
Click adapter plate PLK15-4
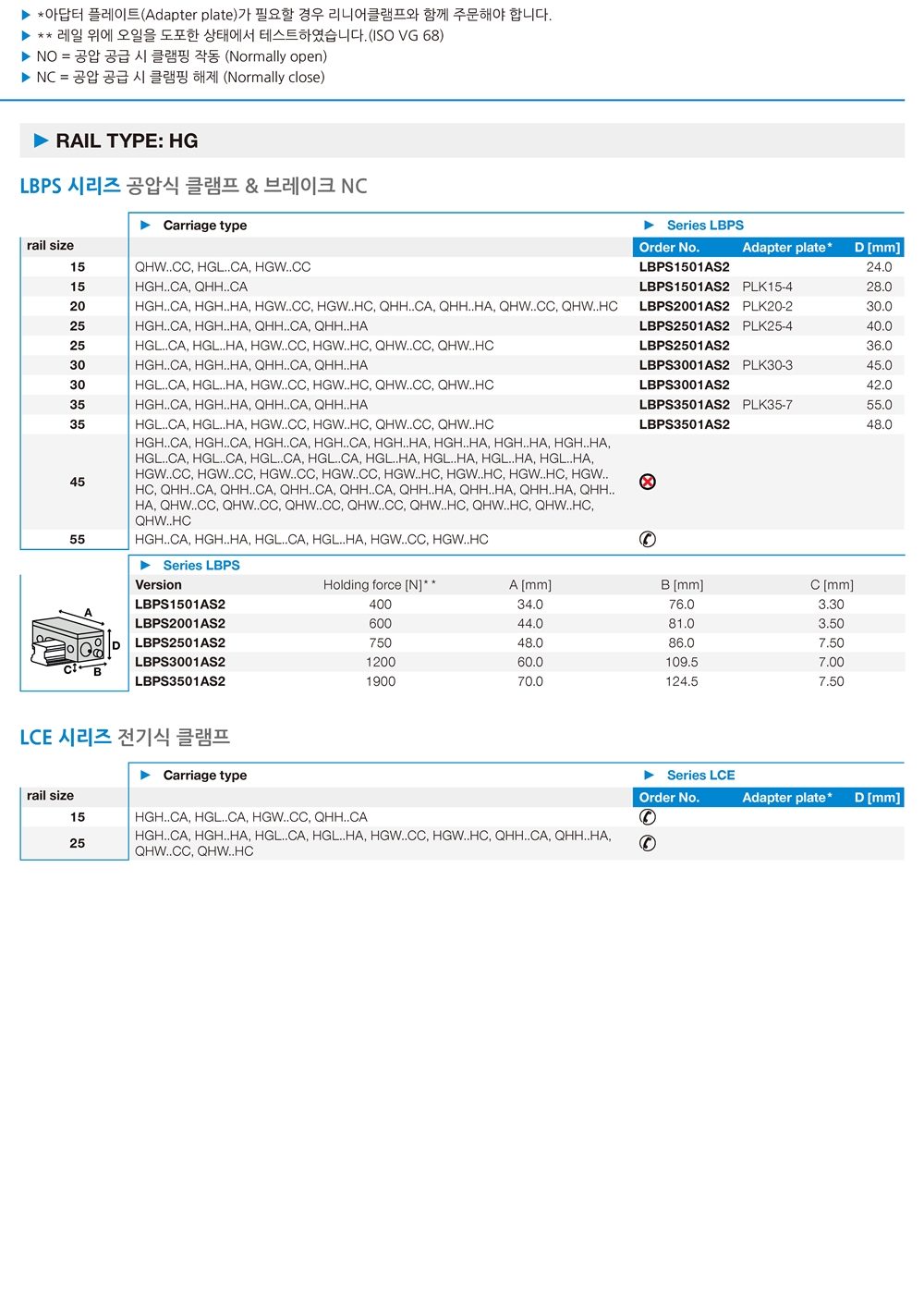point(767,287)
